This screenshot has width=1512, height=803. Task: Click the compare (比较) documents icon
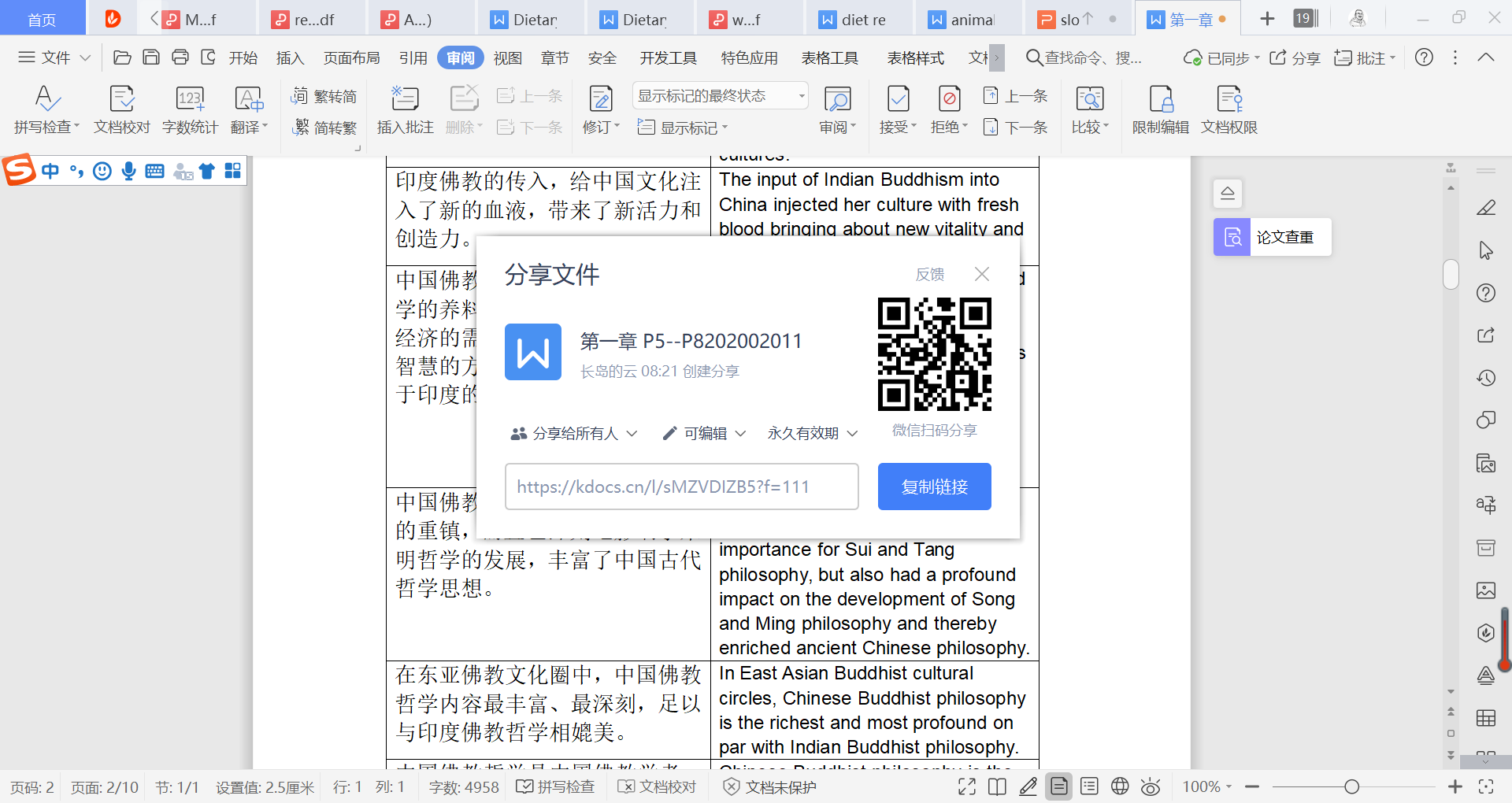(1089, 100)
